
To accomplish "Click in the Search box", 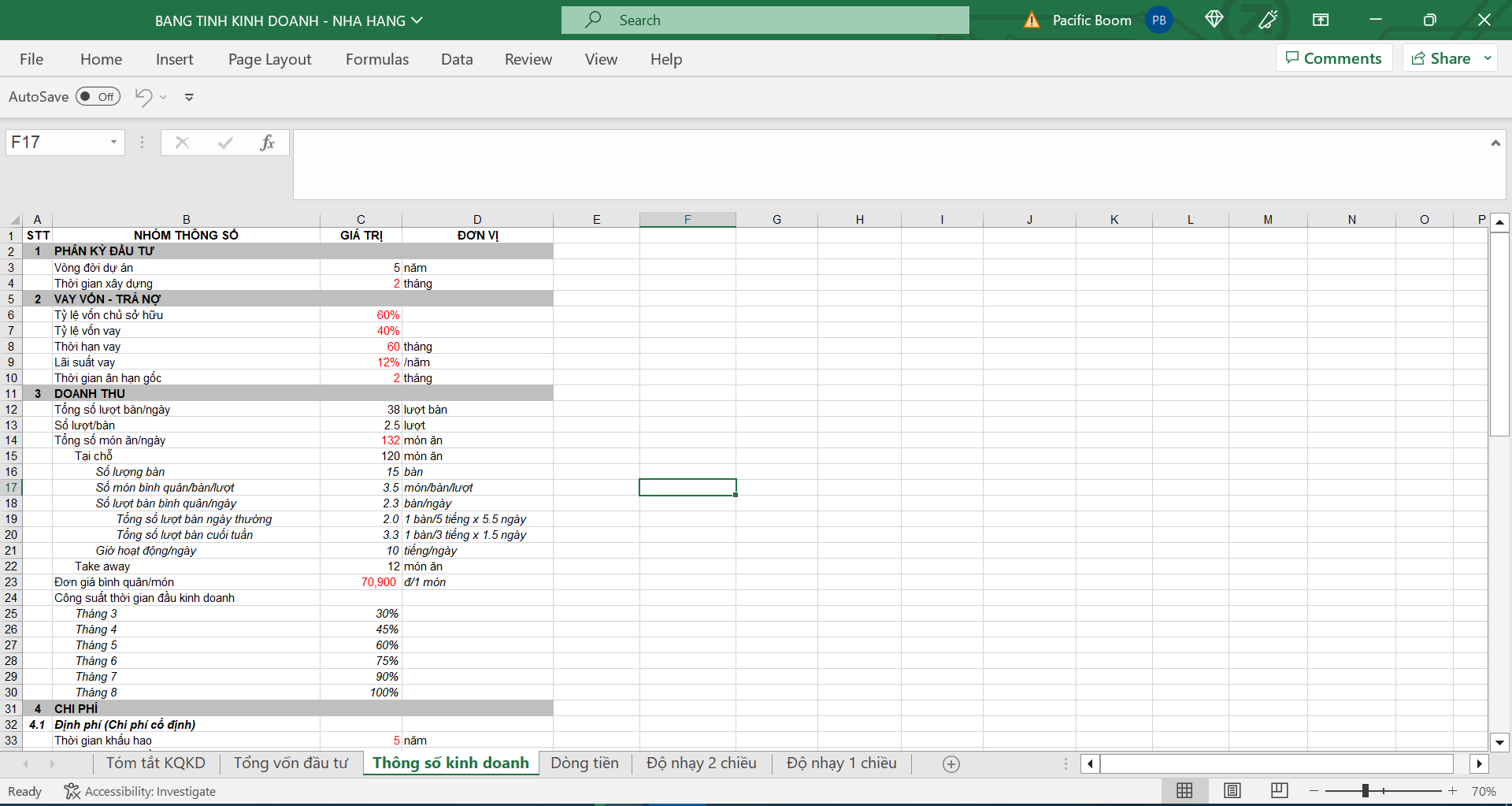I will (764, 20).
